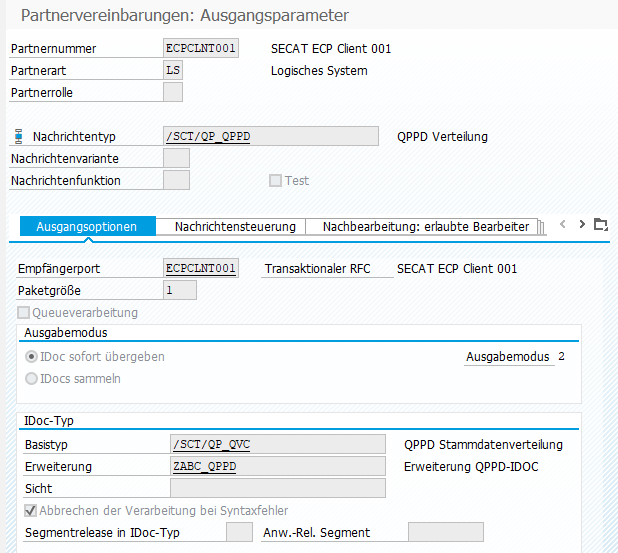Click the Paketgröße field
The width and height of the screenshot is (618, 553).
click(x=180, y=291)
